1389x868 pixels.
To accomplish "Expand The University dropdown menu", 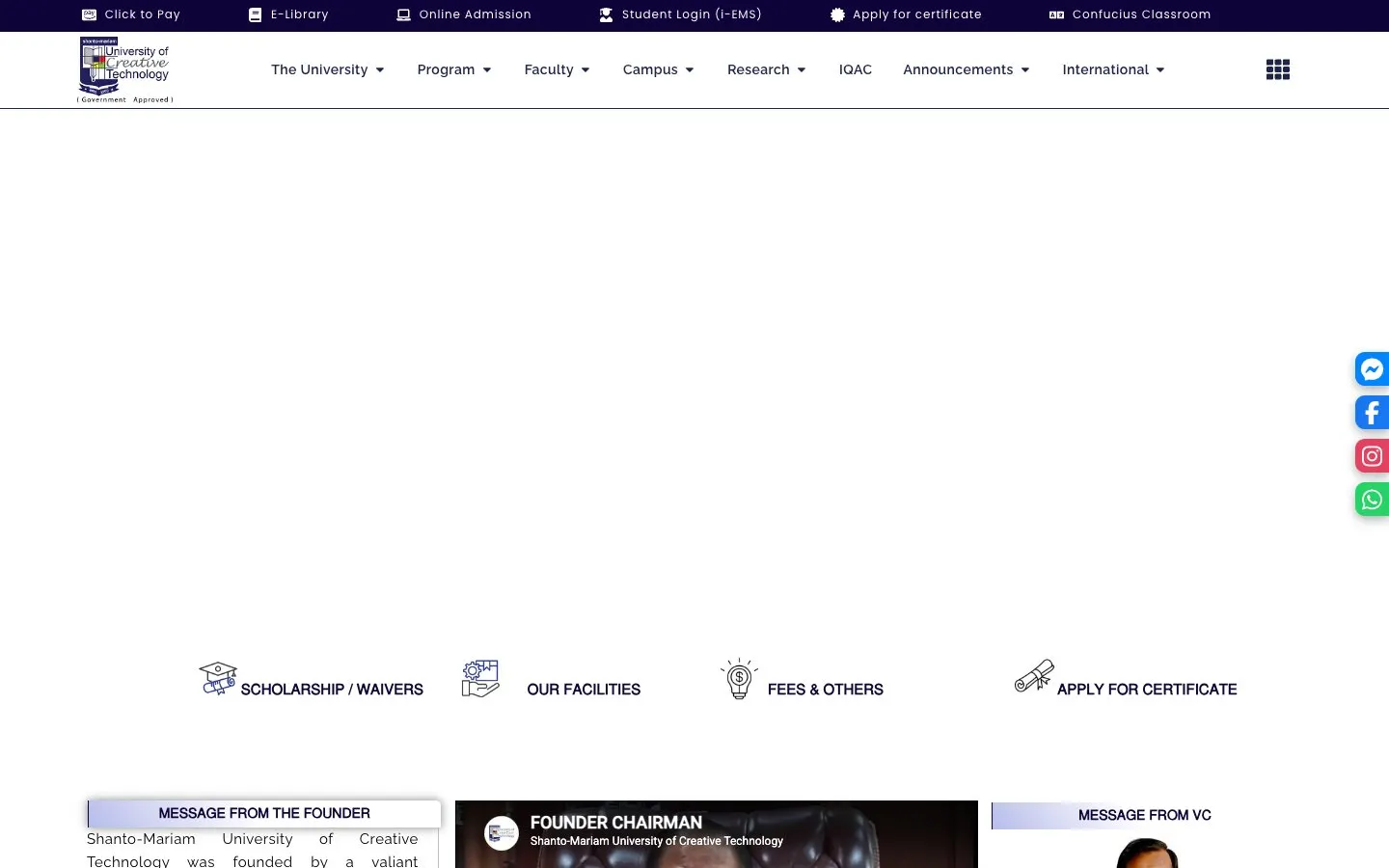I will tap(328, 69).
